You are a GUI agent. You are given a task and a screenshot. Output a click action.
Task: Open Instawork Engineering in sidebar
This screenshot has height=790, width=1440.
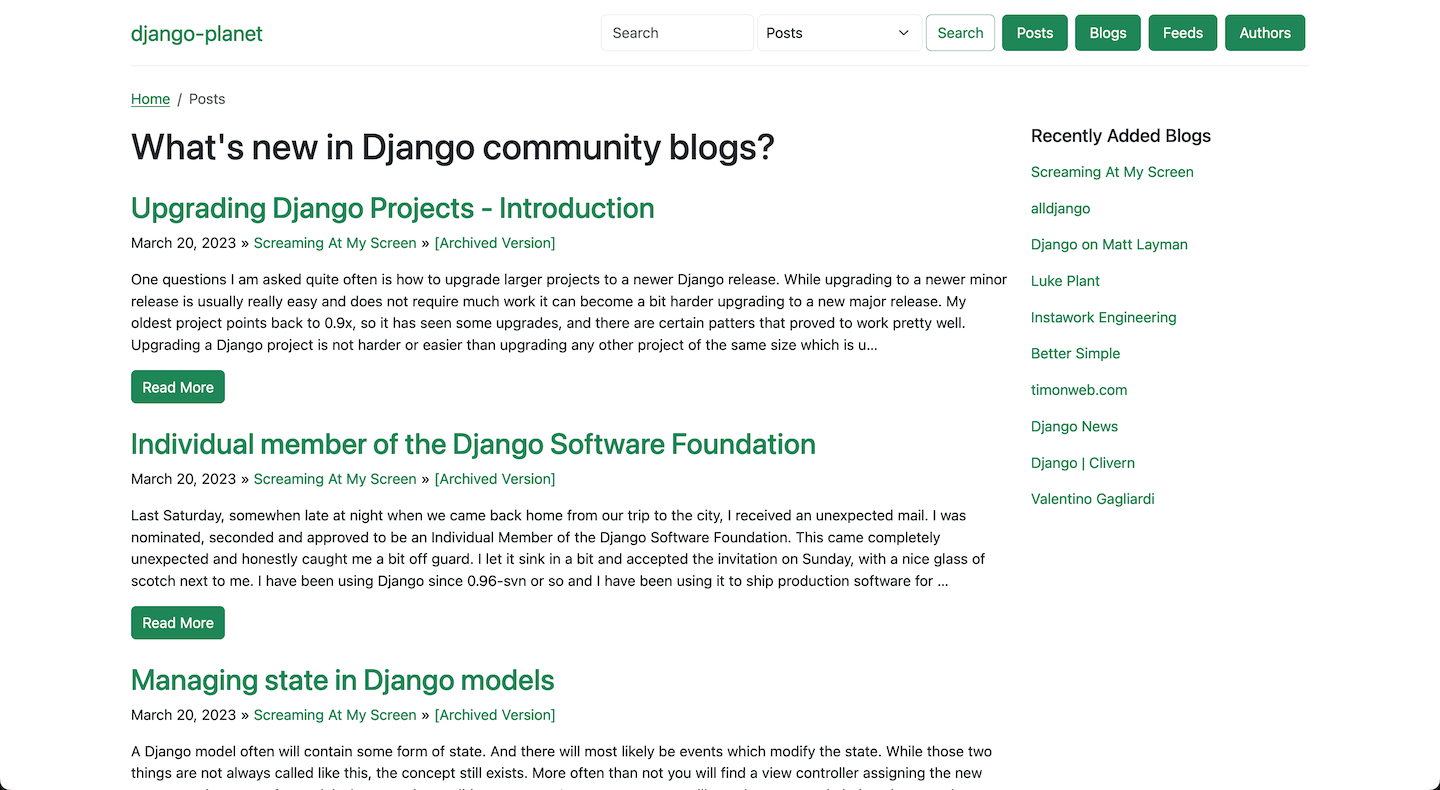tap(1103, 317)
